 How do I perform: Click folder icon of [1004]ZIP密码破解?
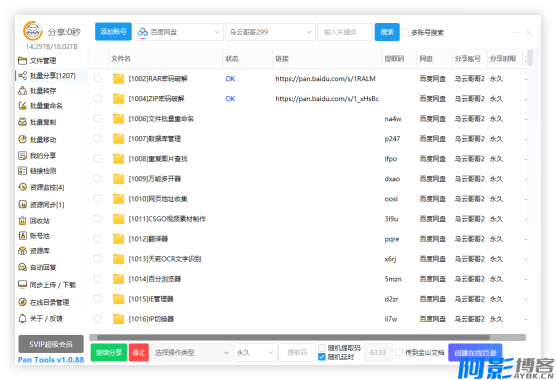[118, 99]
